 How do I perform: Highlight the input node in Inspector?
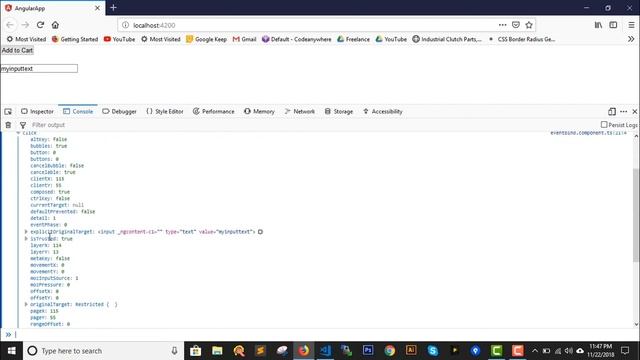[x=260, y=232]
